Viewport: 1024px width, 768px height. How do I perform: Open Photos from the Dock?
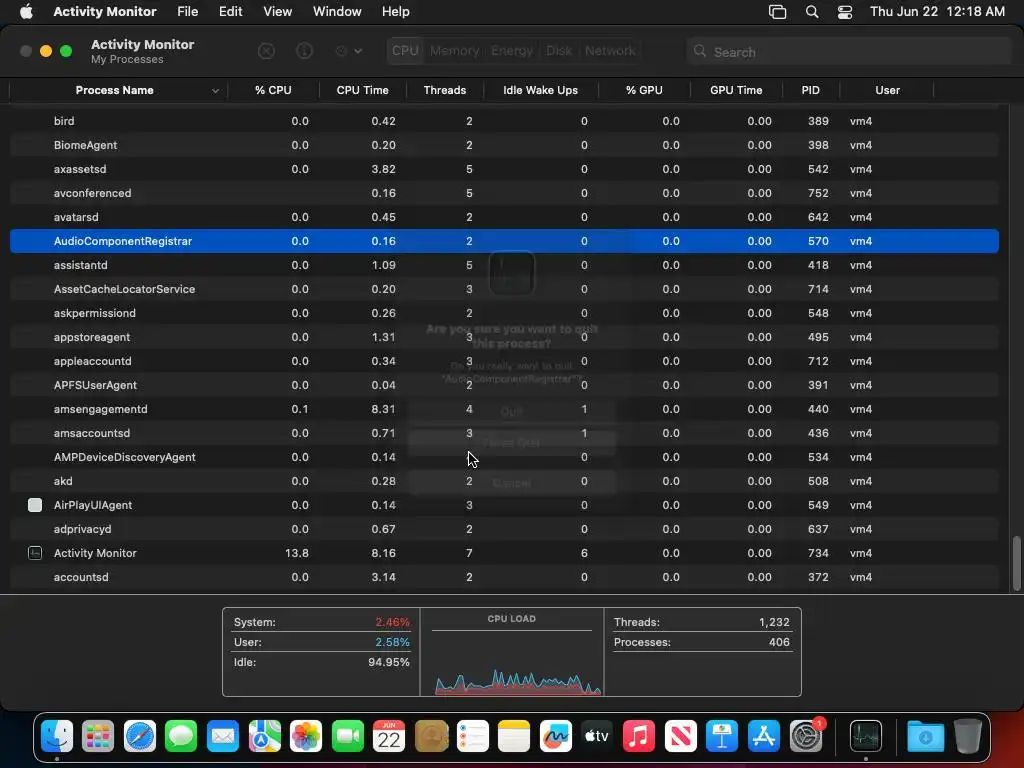pyautogui.click(x=306, y=737)
